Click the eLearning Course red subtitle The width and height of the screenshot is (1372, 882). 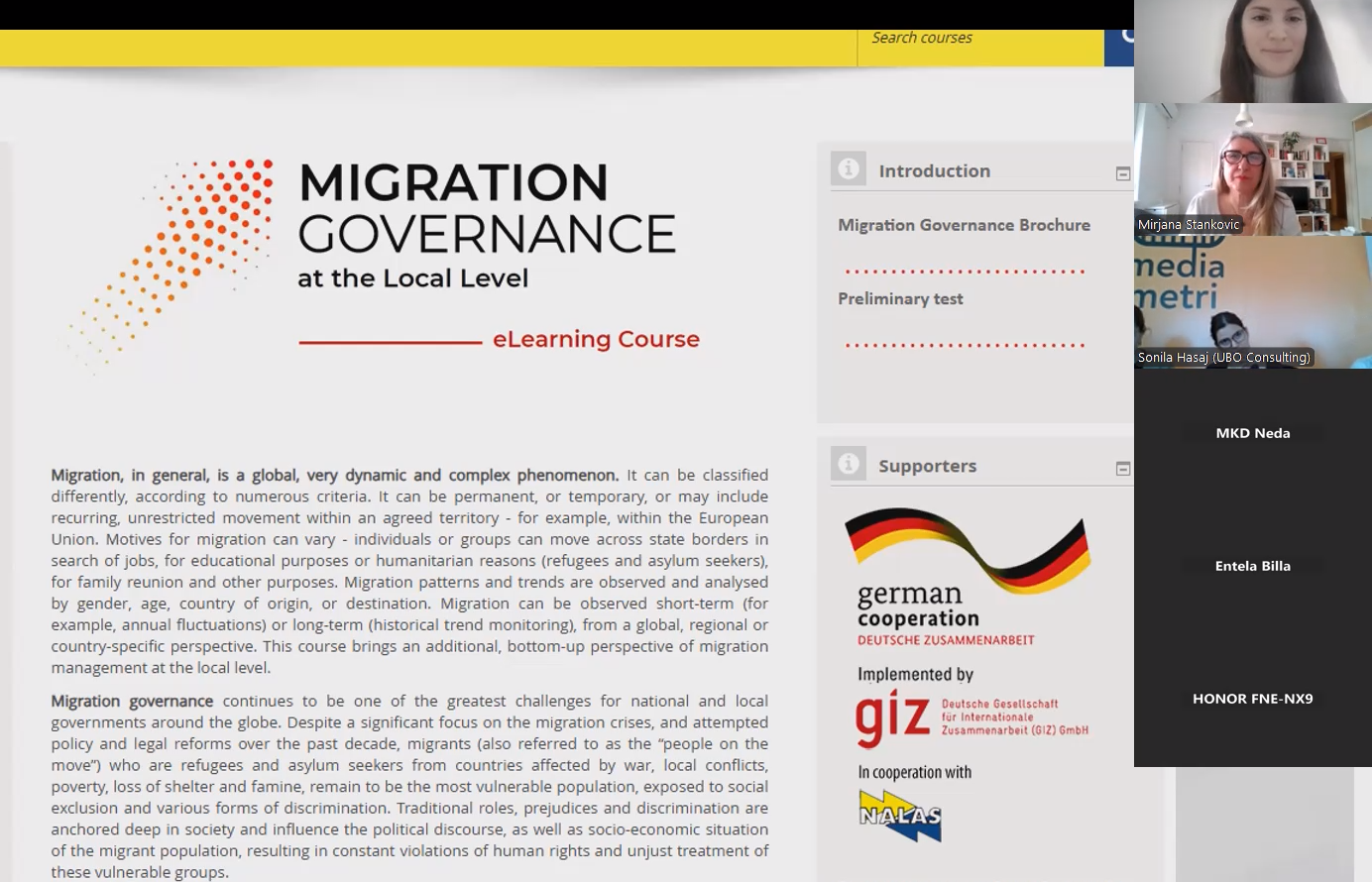click(596, 339)
